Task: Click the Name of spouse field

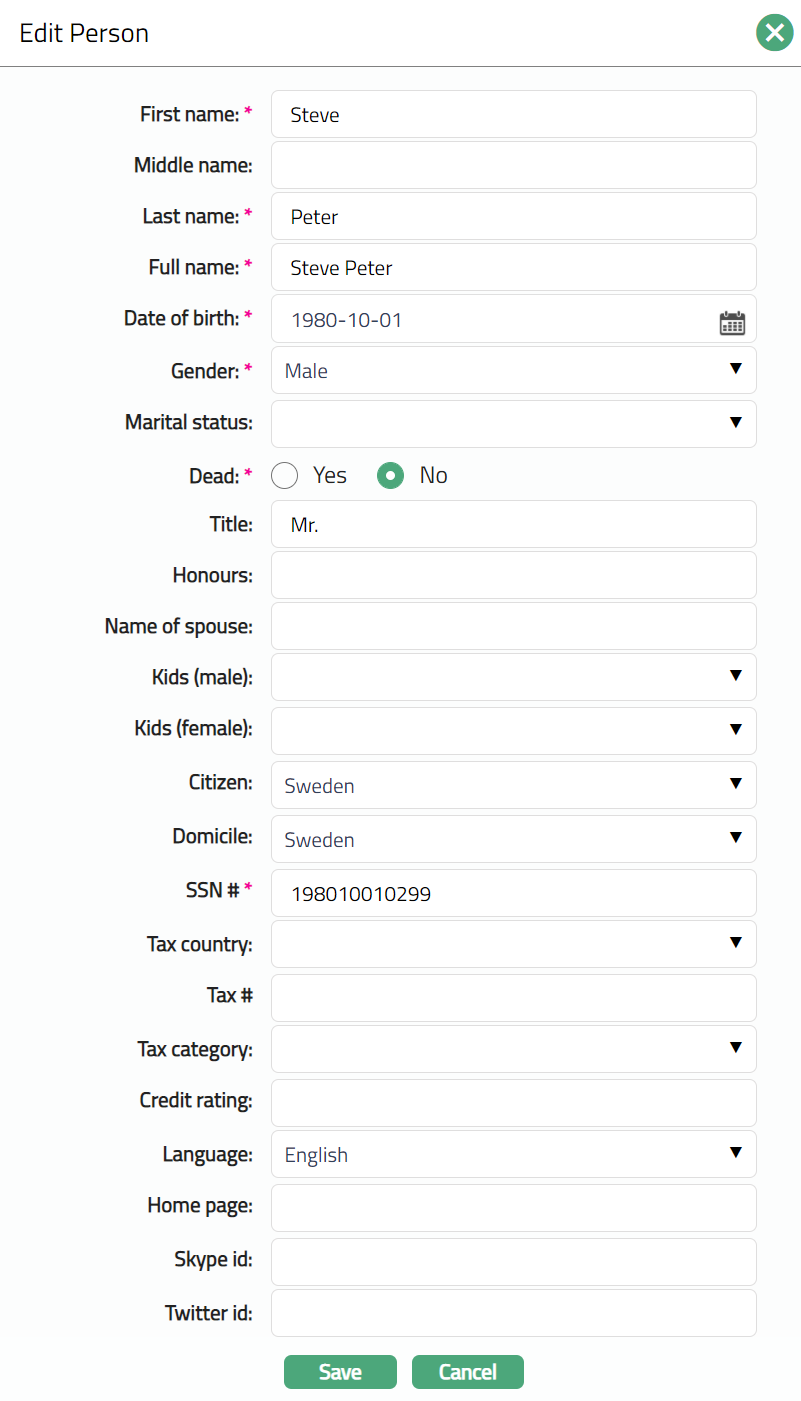Action: [x=513, y=626]
